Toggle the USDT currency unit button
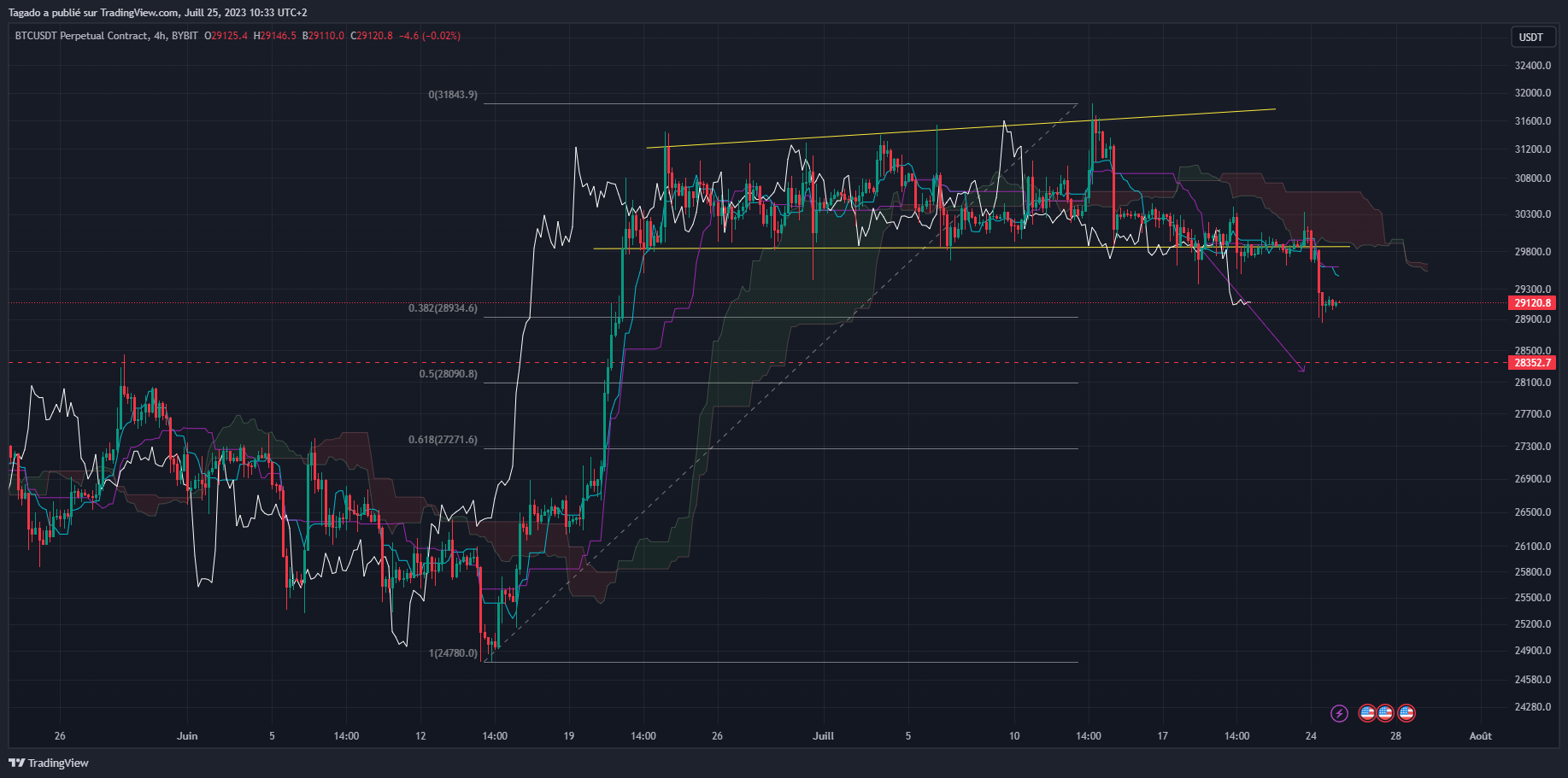 pos(1532,37)
